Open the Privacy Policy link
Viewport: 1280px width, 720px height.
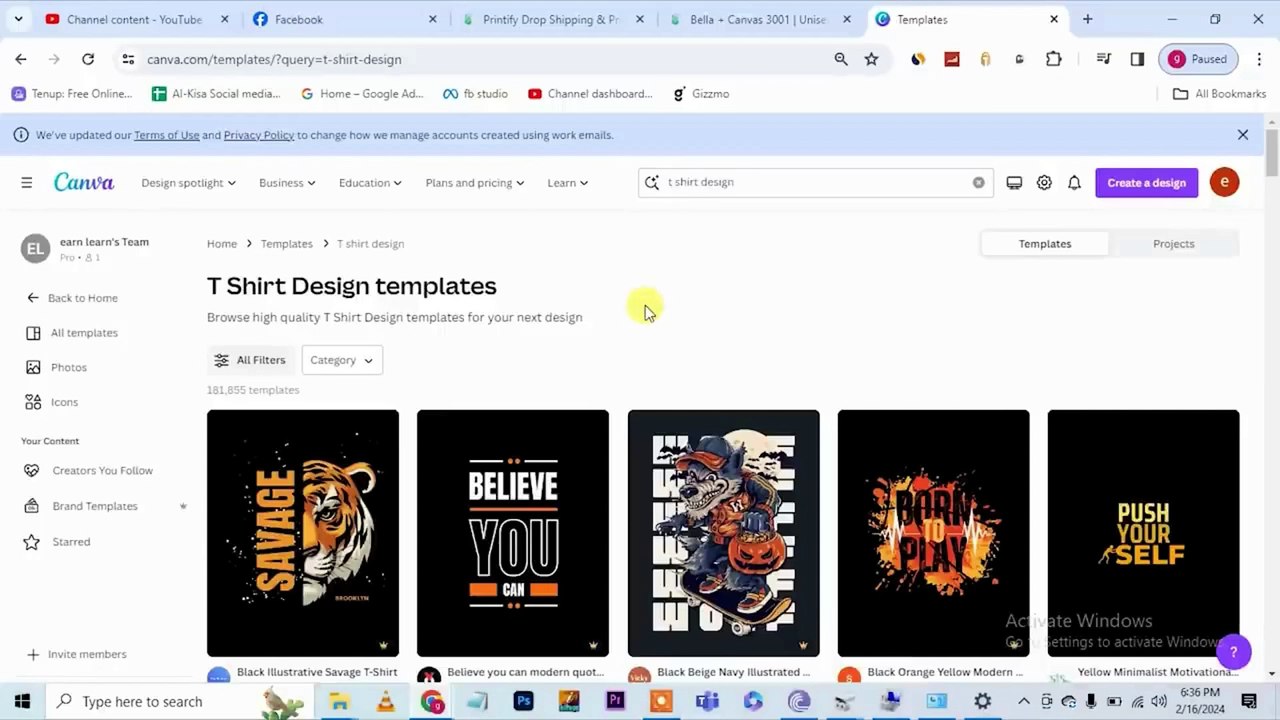tap(258, 135)
